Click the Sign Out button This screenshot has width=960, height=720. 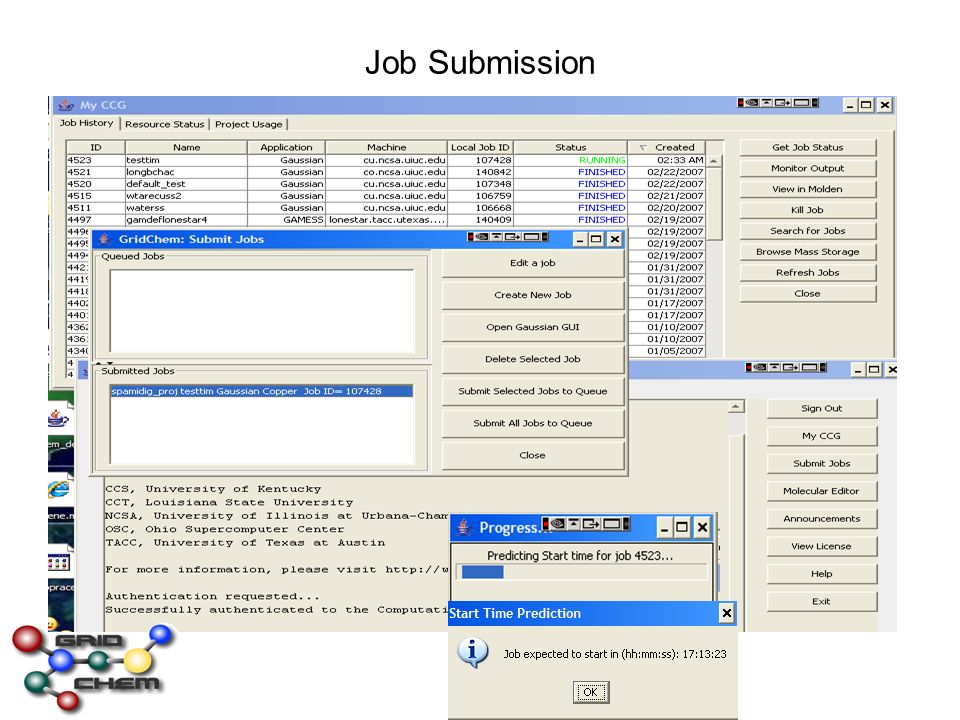tap(822, 408)
